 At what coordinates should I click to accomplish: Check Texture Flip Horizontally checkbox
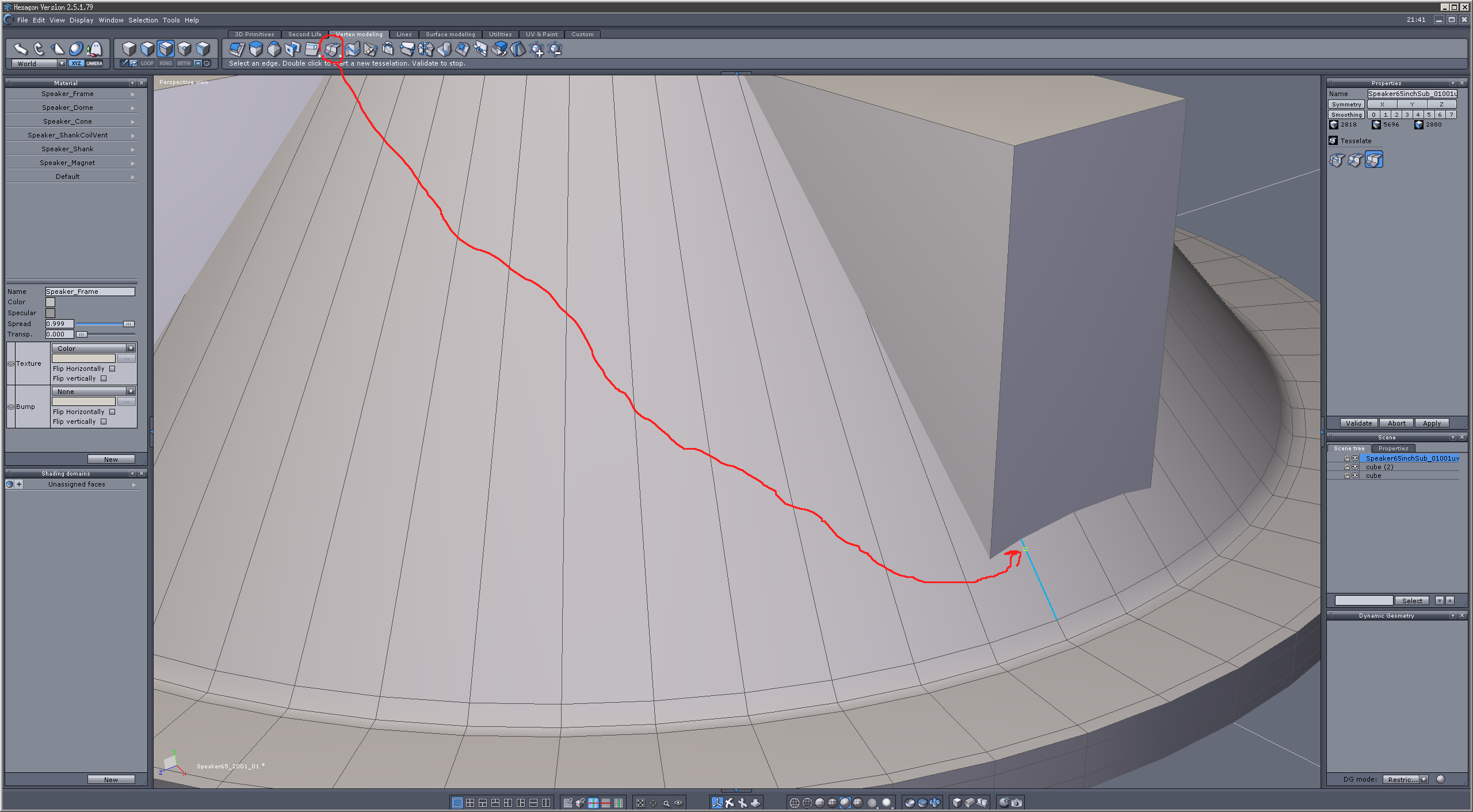tap(112, 369)
